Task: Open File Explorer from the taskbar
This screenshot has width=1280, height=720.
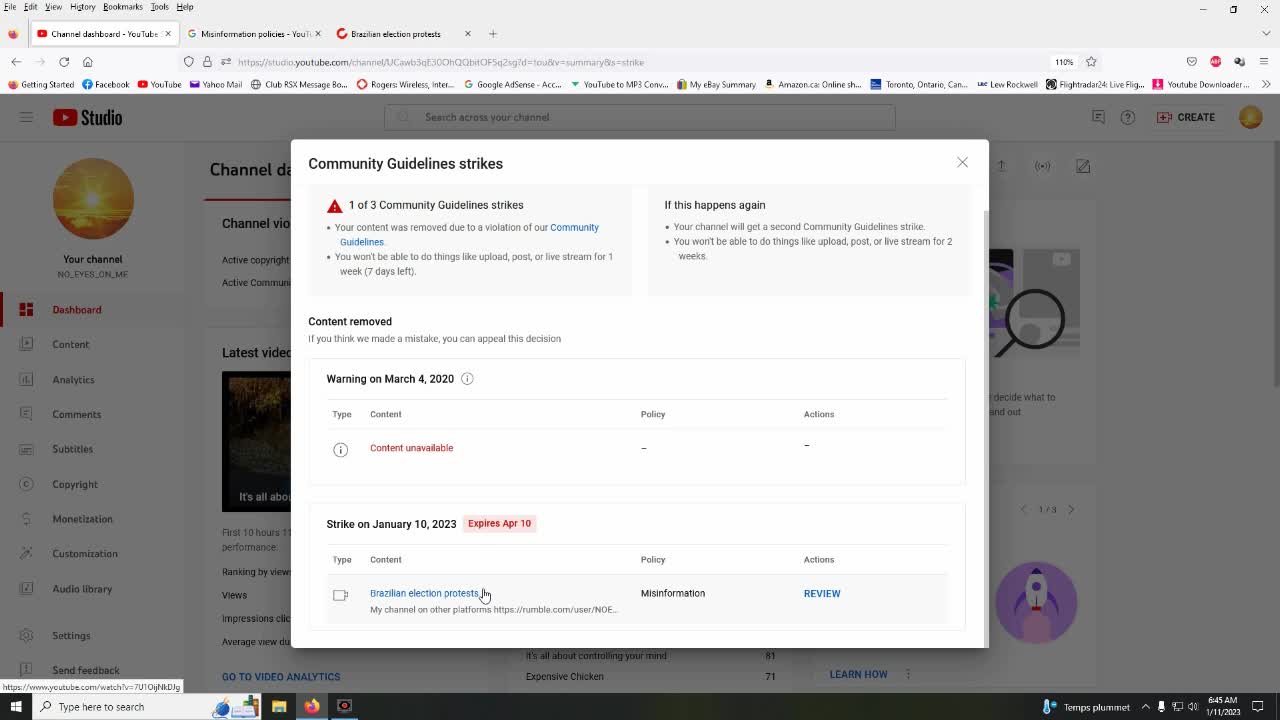Action: tap(279, 706)
